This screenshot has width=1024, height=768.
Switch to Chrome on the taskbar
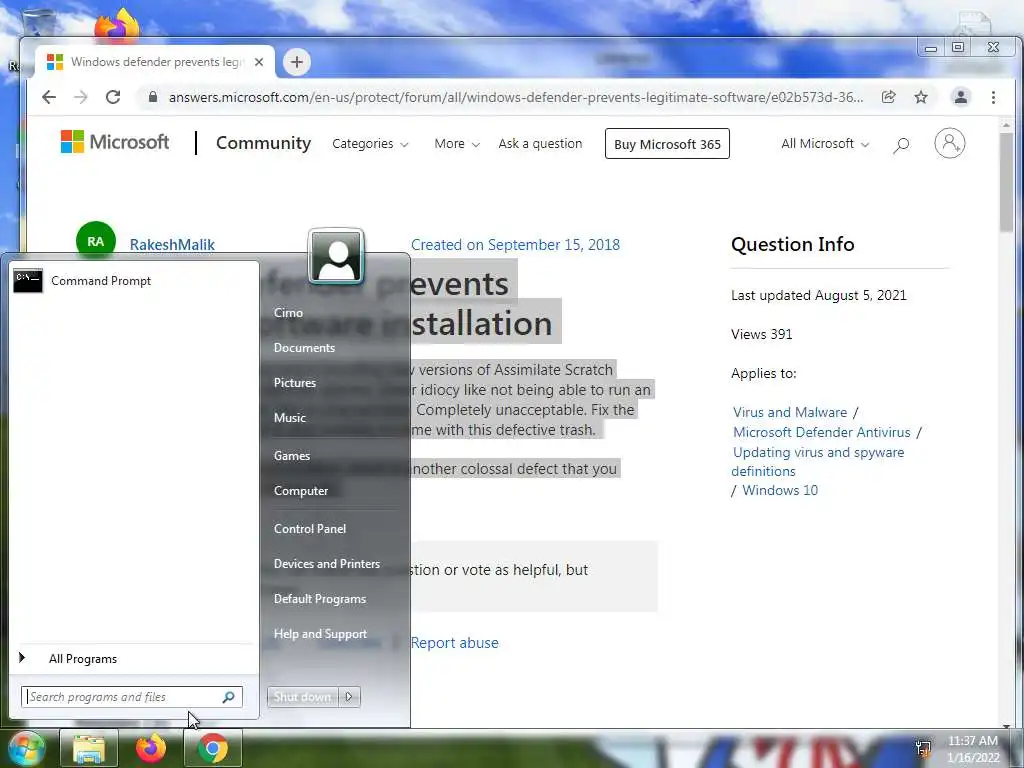(213, 748)
